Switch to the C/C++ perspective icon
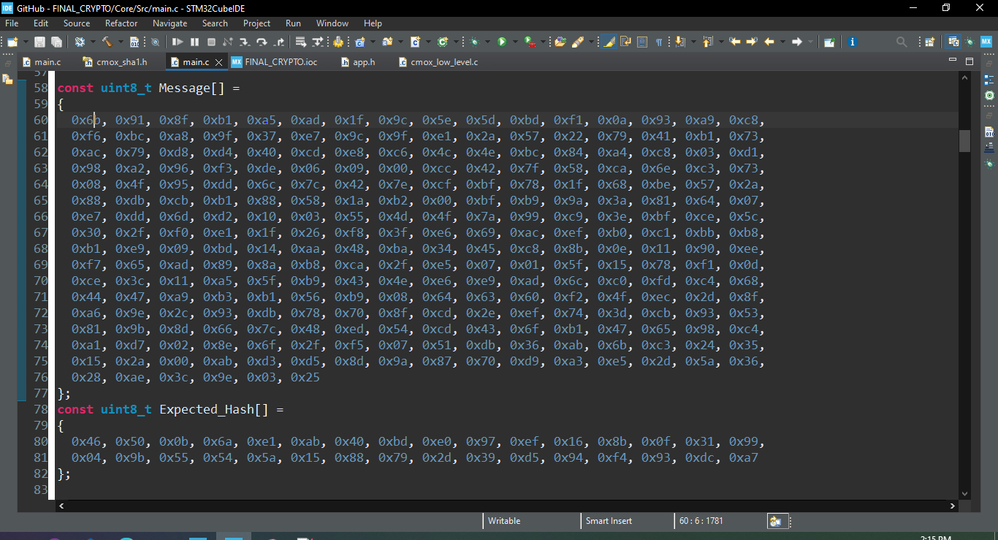998x540 pixels. click(953, 41)
